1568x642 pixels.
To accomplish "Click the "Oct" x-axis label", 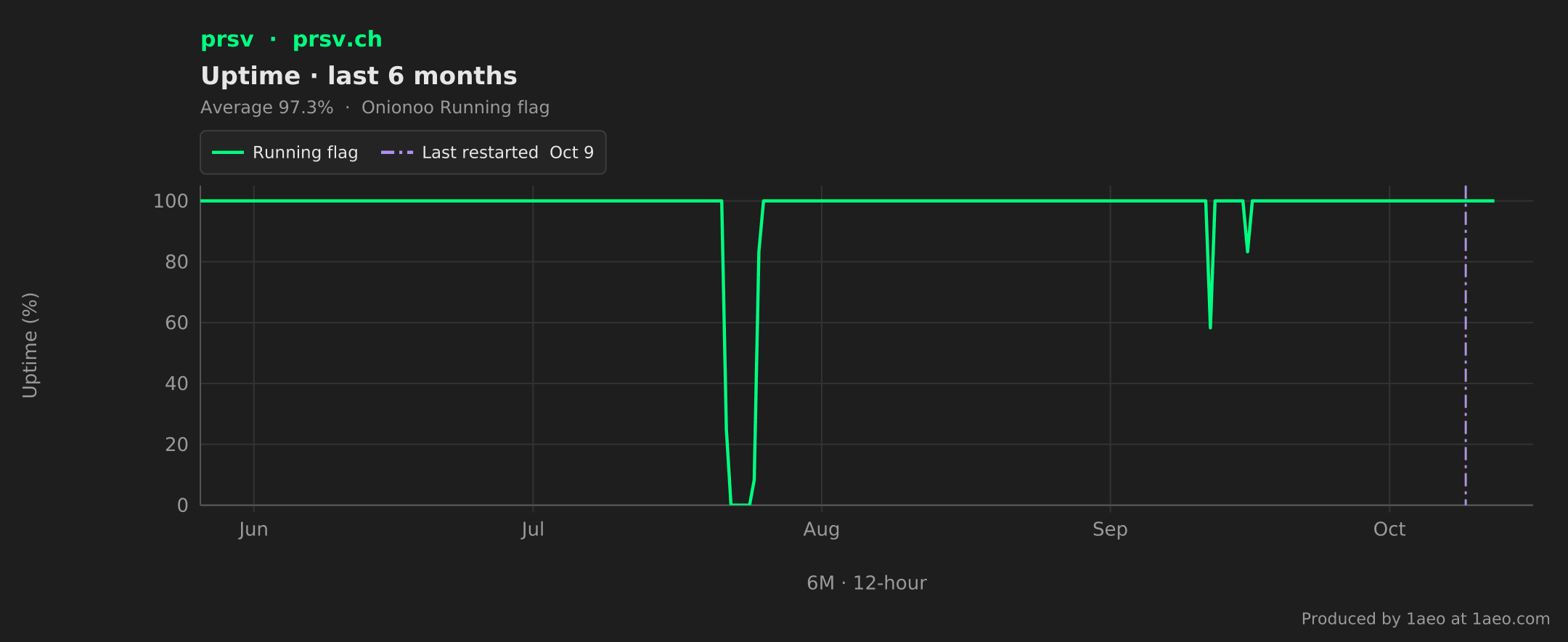I will pyautogui.click(x=1389, y=529).
